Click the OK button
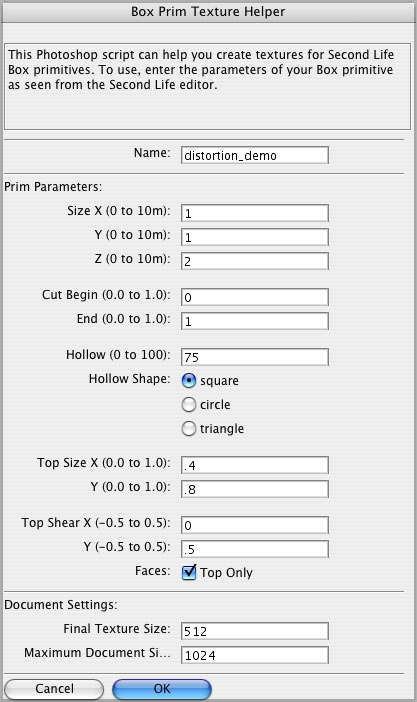 tap(162, 689)
